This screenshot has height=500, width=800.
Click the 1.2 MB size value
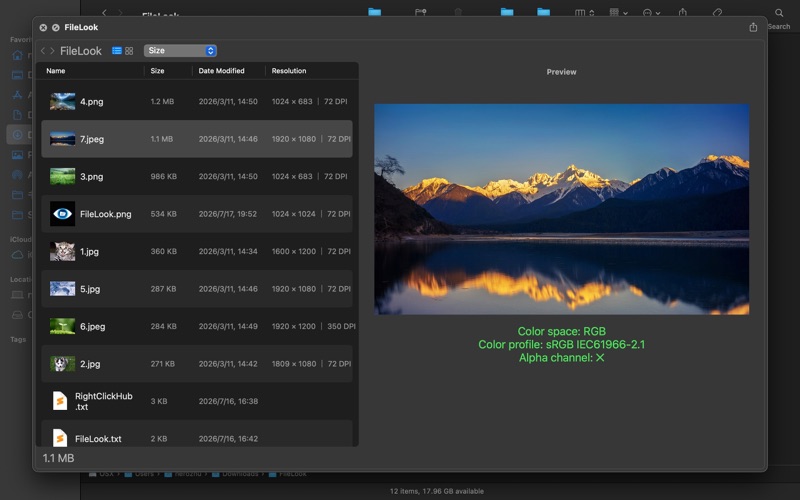(x=162, y=102)
